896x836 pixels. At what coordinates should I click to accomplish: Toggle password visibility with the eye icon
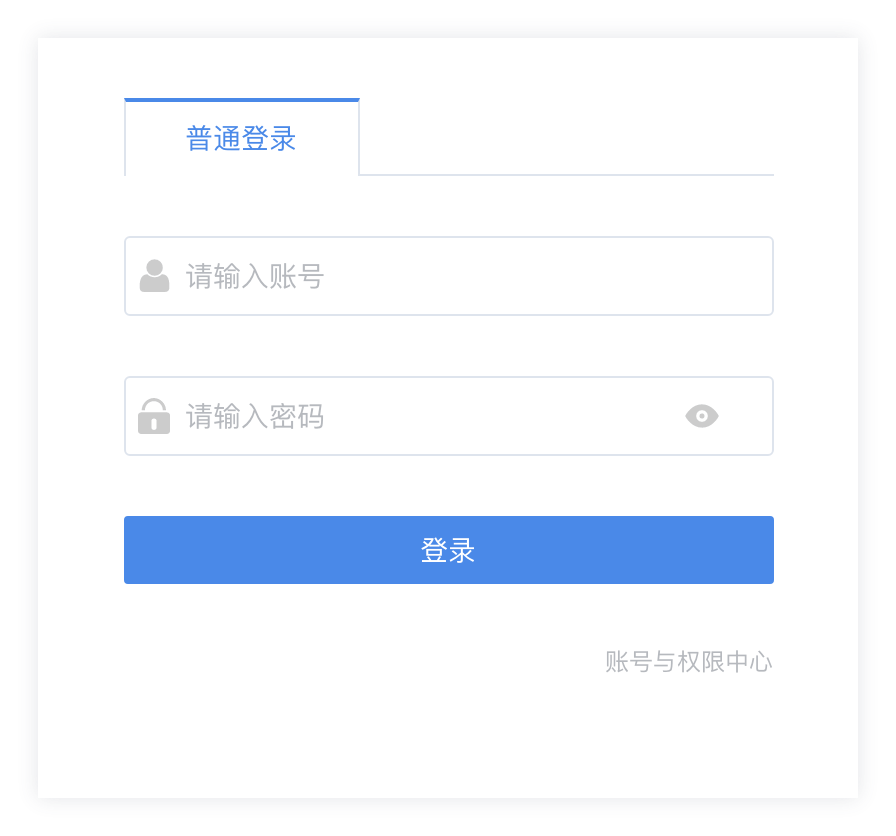pos(702,416)
